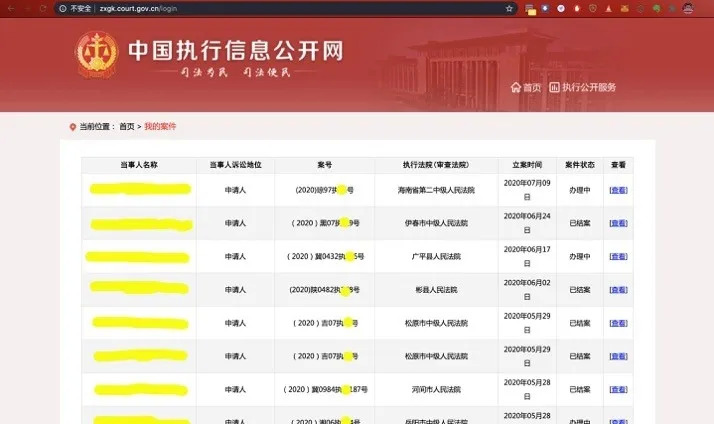Click 已结案 status in the 伊春市 row

tap(580, 223)
